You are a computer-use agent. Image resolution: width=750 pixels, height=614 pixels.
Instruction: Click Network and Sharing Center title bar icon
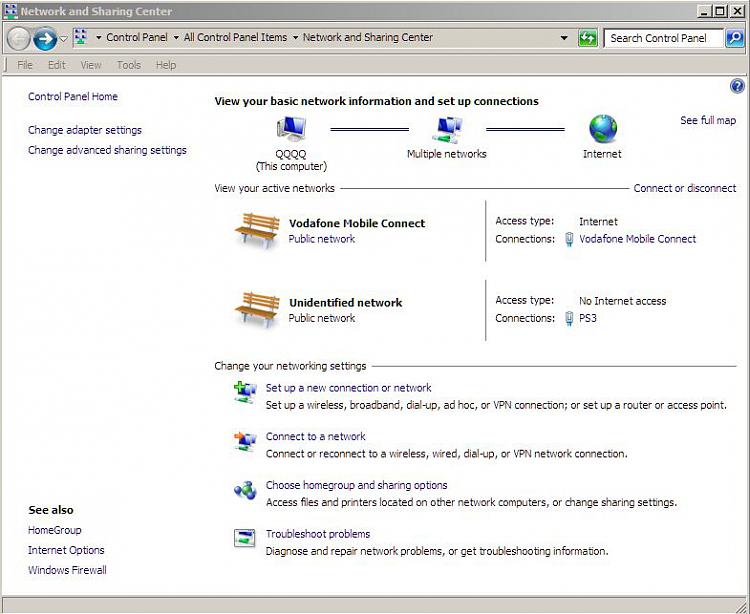click(11, 11)
